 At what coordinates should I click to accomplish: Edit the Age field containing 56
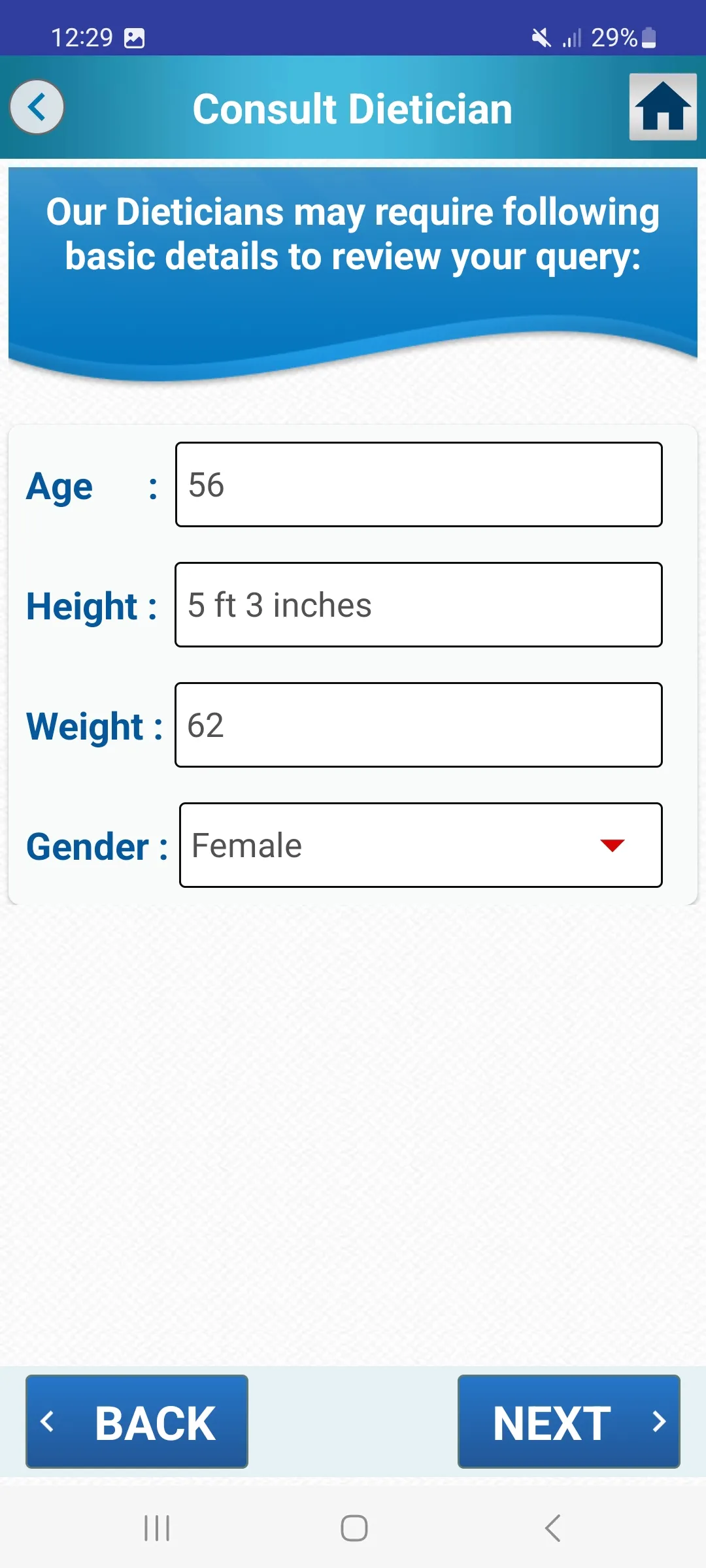419,484
